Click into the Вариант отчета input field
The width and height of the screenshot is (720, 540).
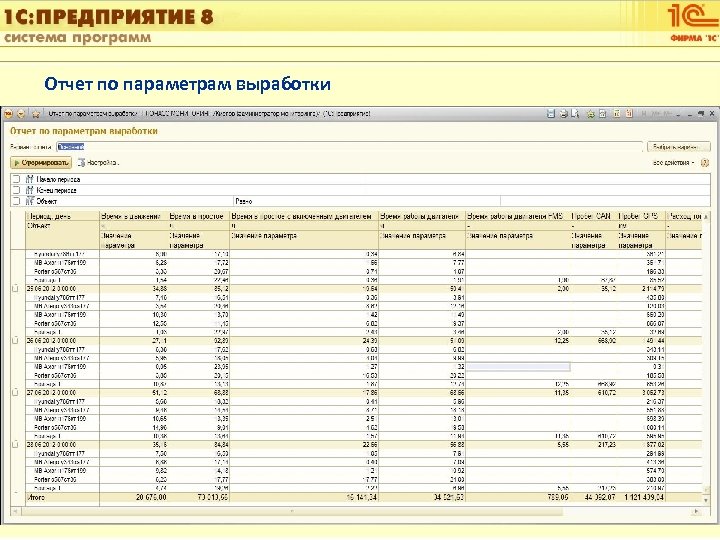[x=349, y=147]
